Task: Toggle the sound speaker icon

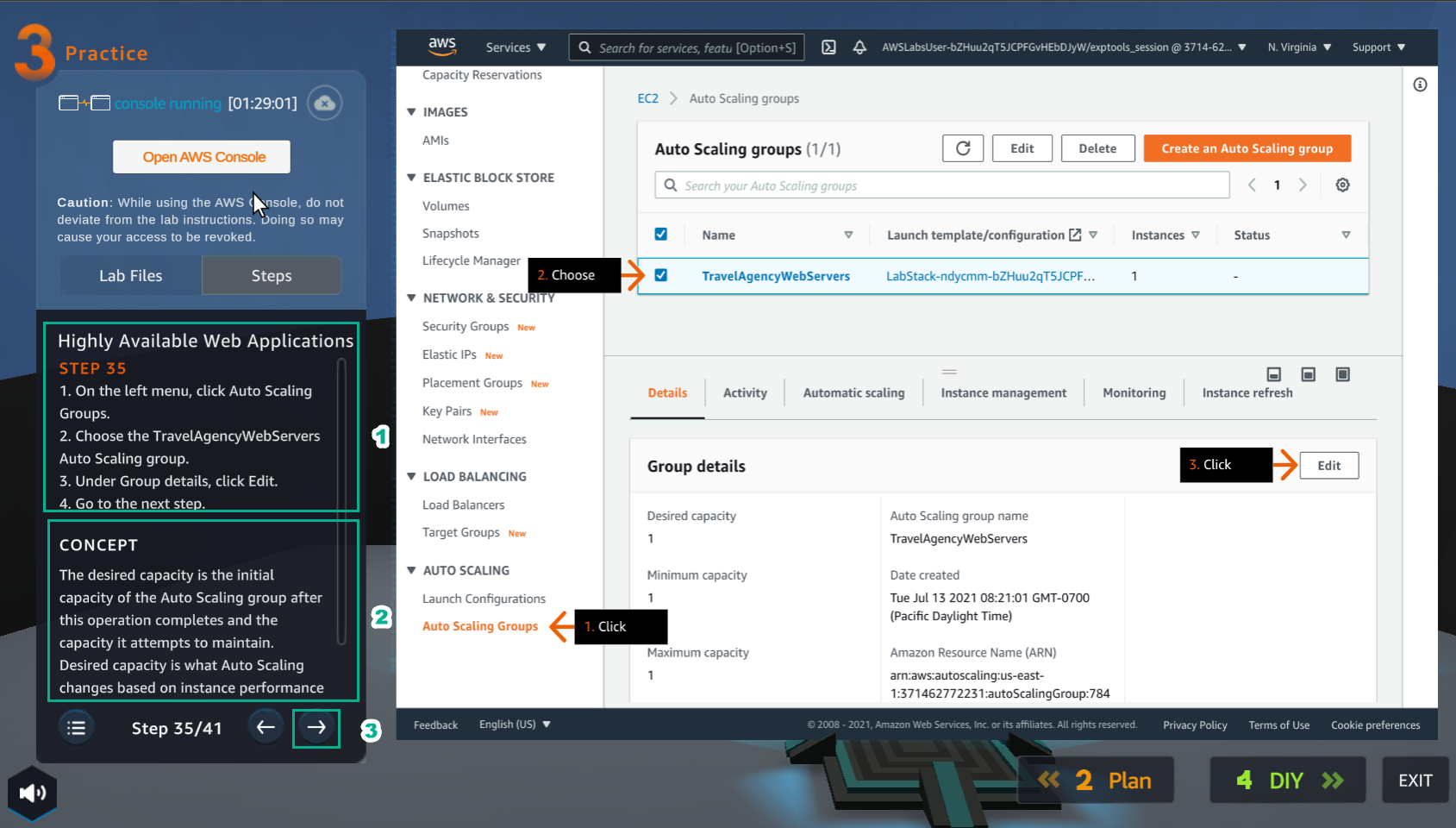Action: pyautogui.click(x=32, y=793)
